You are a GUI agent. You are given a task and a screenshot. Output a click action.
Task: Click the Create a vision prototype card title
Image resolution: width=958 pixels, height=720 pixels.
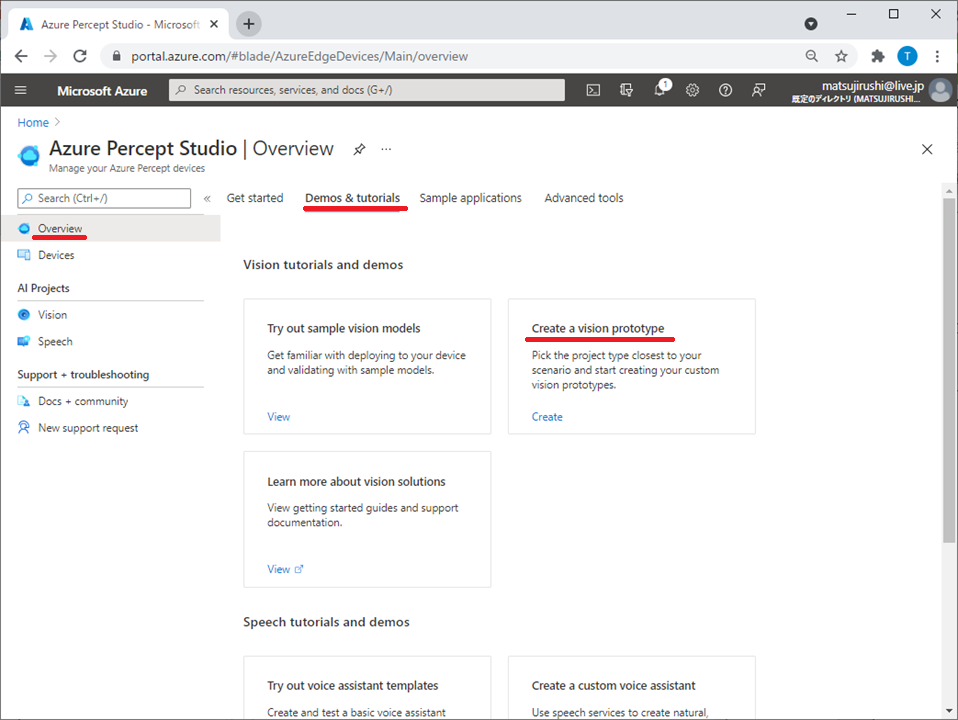598,328
